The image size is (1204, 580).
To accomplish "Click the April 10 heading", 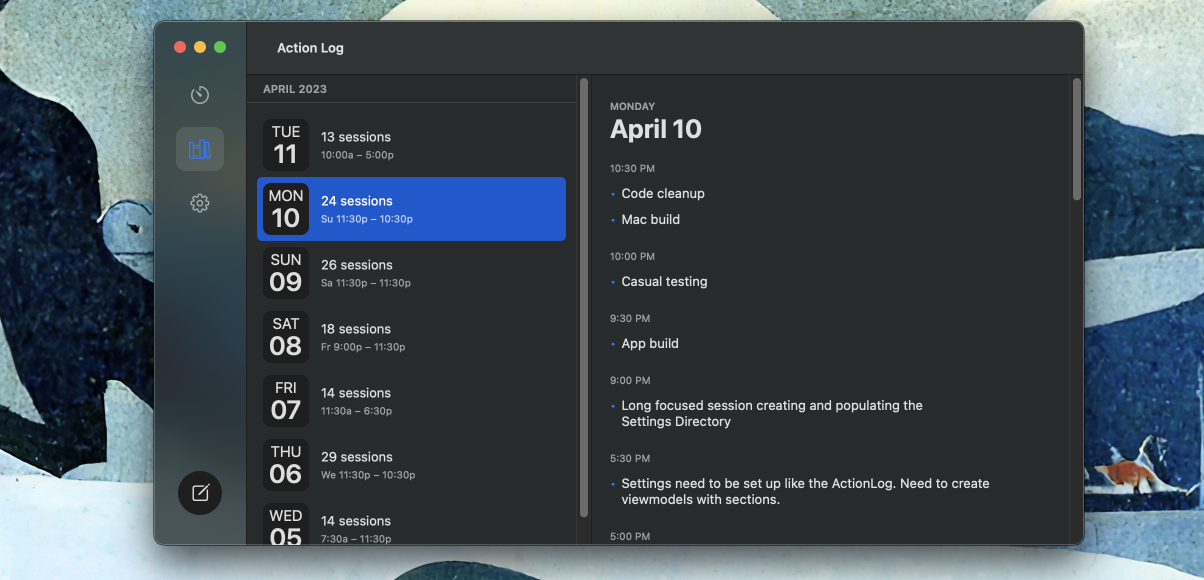I will pyautogui.click(x=655, y=129).
